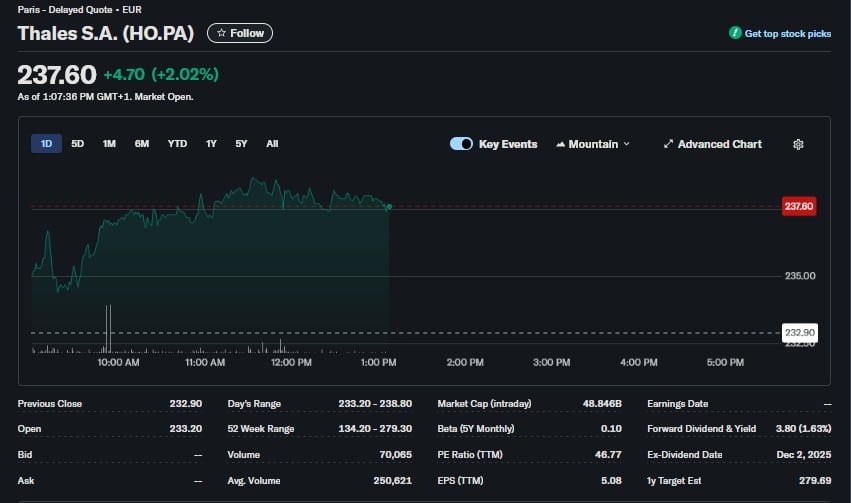Image resolution: width=851 pixels, height=503 pixels.
Task: Open Advanced Chart
Action: (x=713, y=144)
